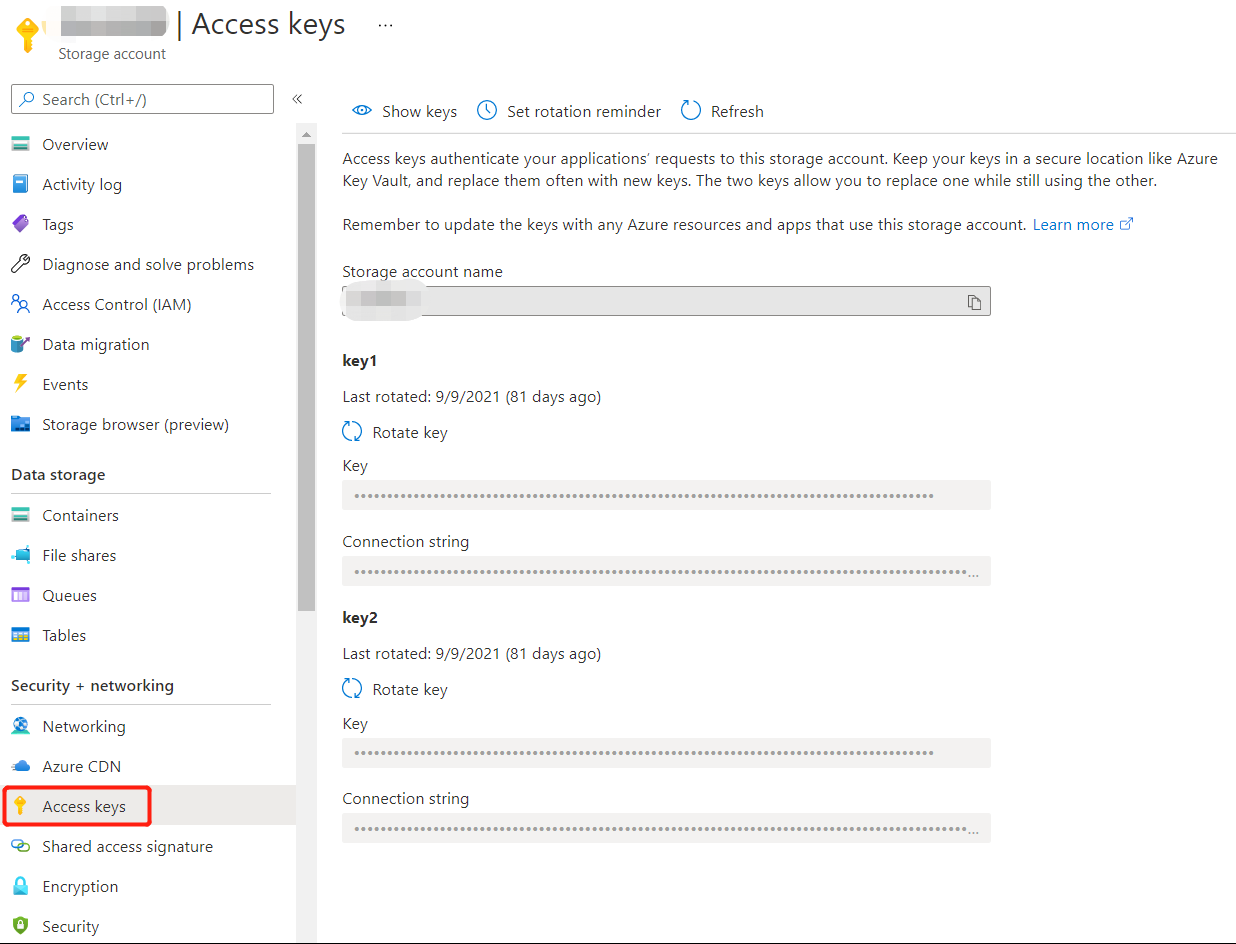Screen dimensions: 1236x944
Task: Collapse the sidebar with the double chevron
Action: (297, 99)
